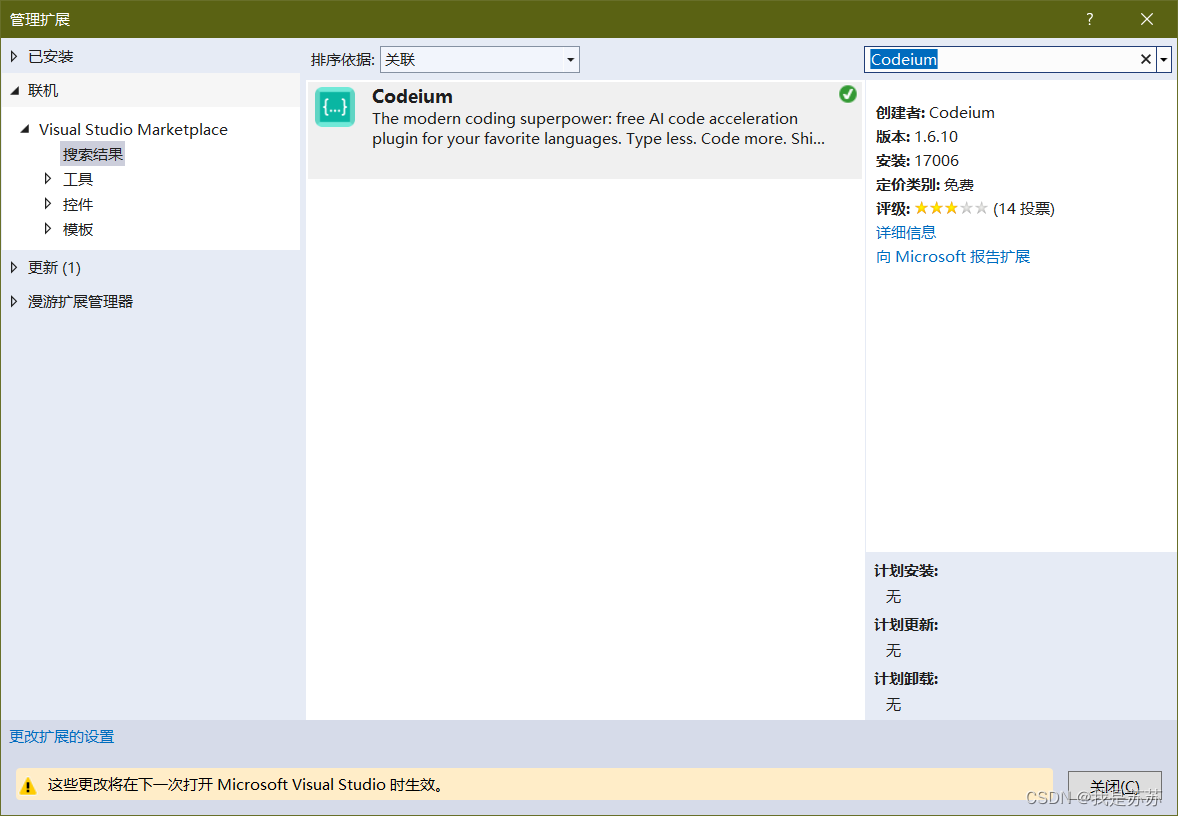Image resolution: width=1178 pixels, height=816 pixels.
Task: Click the (14 投票) vote count
Action: [x=1024, y=209]
